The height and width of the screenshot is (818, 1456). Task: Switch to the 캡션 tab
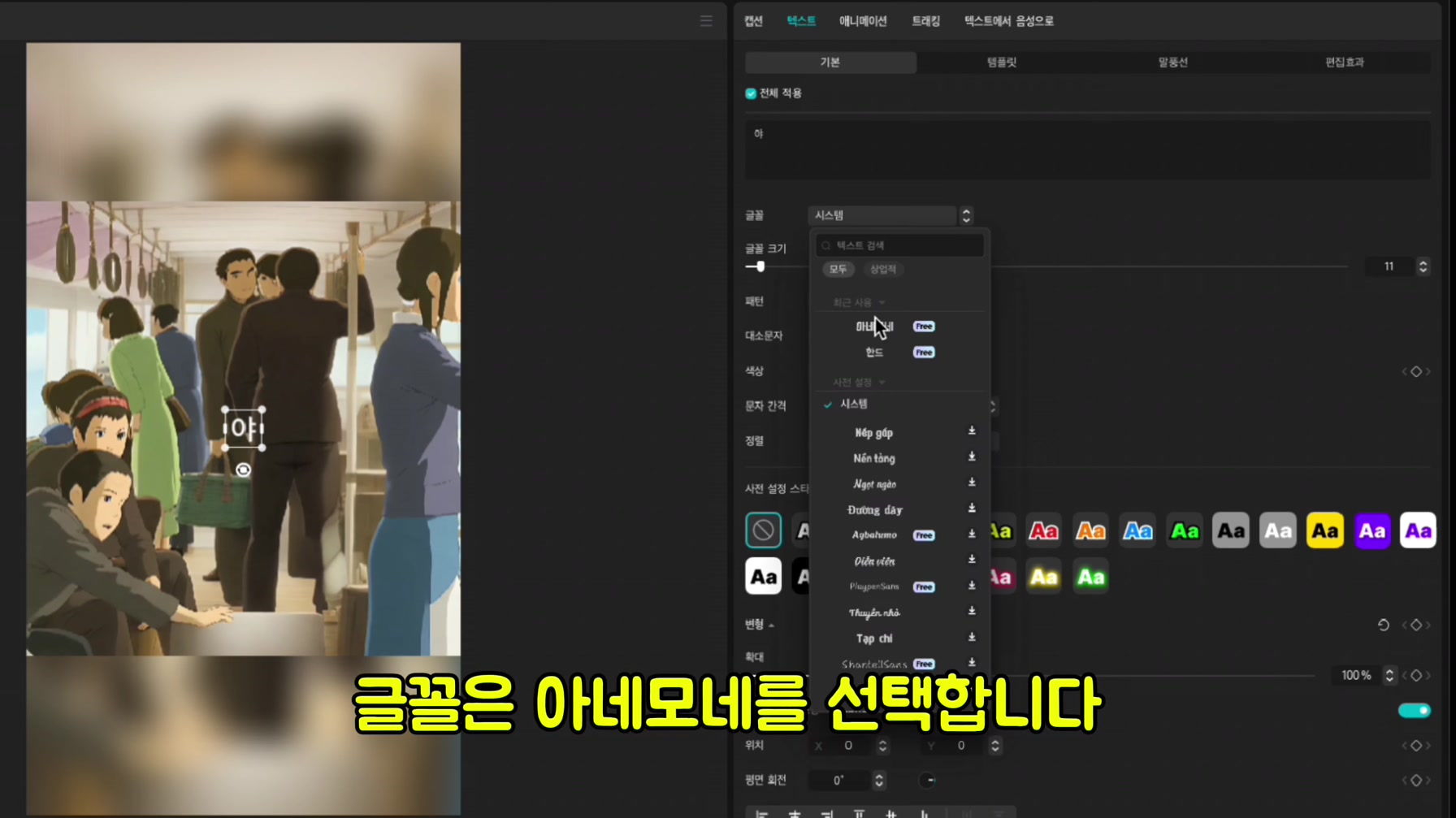click(754, 21)
